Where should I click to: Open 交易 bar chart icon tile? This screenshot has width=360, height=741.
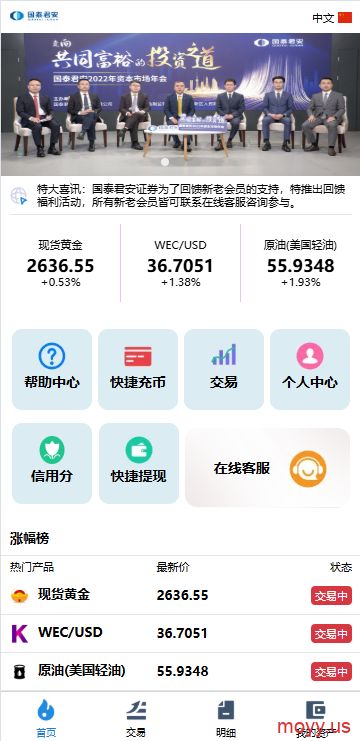(x=224, y=355)
